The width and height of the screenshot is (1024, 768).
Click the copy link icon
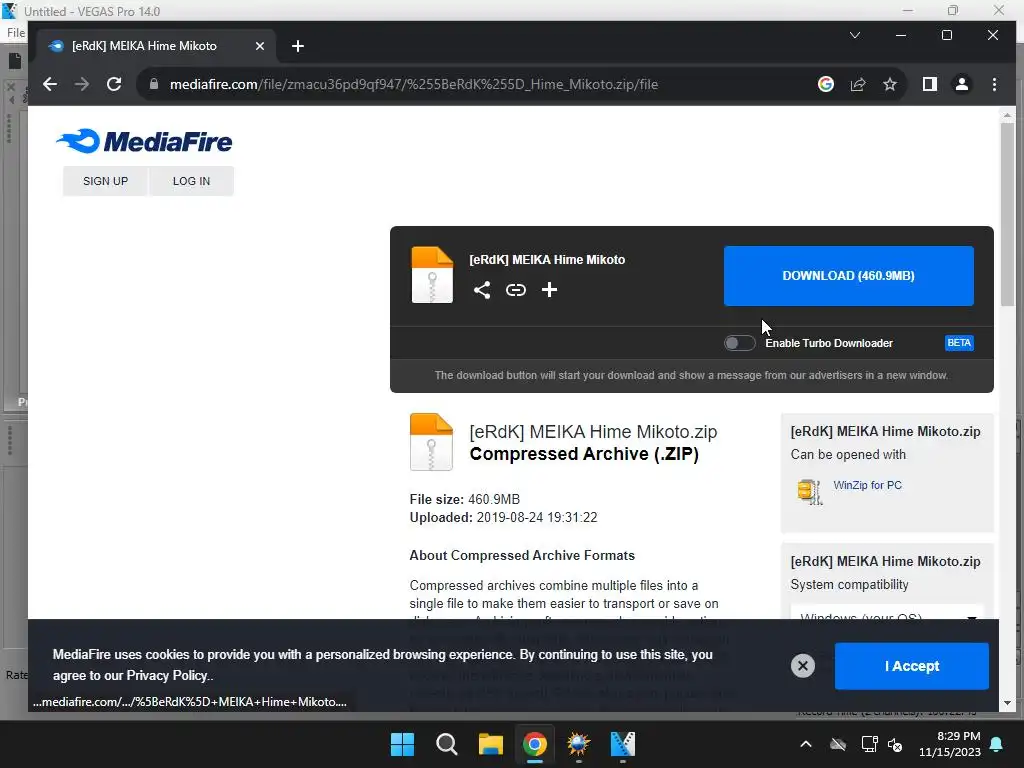point(516,290)
